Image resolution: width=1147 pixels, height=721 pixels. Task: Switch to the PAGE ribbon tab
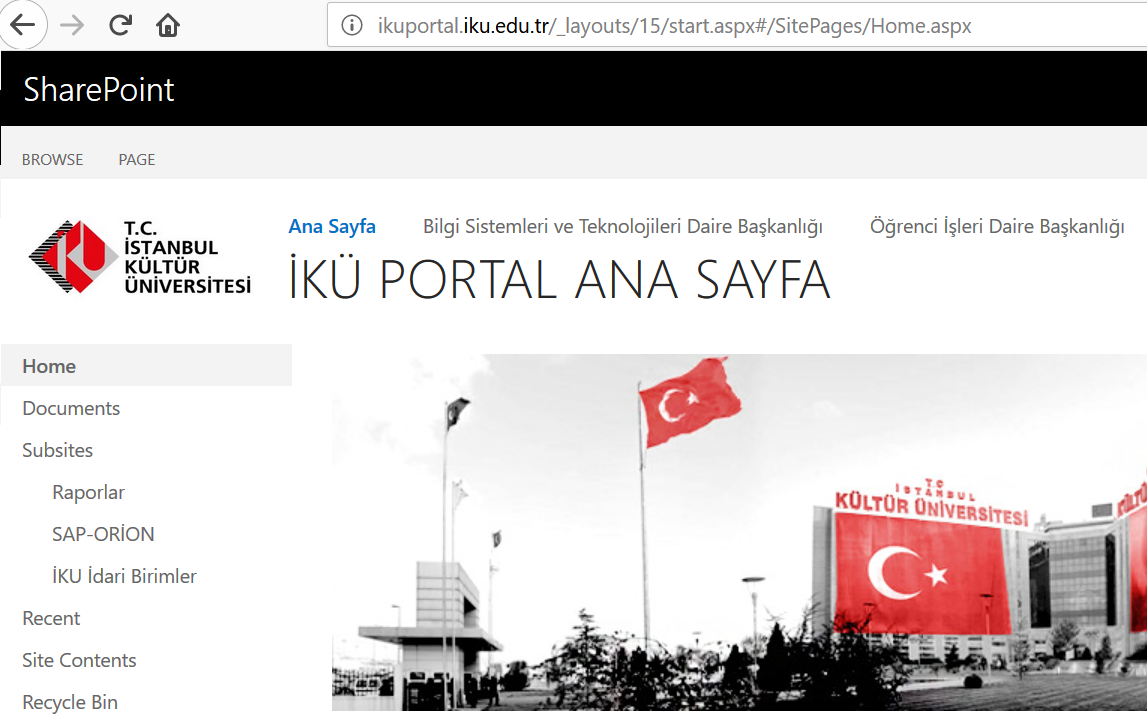137,159
